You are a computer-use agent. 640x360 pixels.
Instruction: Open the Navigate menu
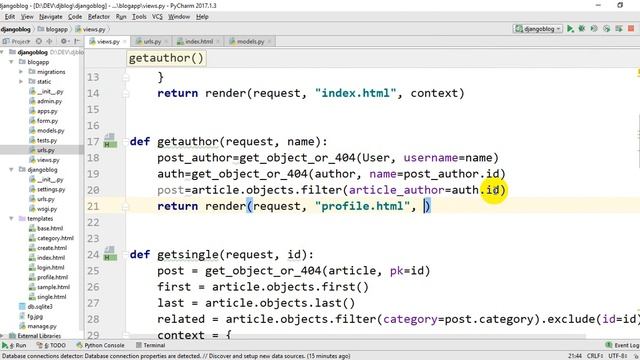(51, 17)
